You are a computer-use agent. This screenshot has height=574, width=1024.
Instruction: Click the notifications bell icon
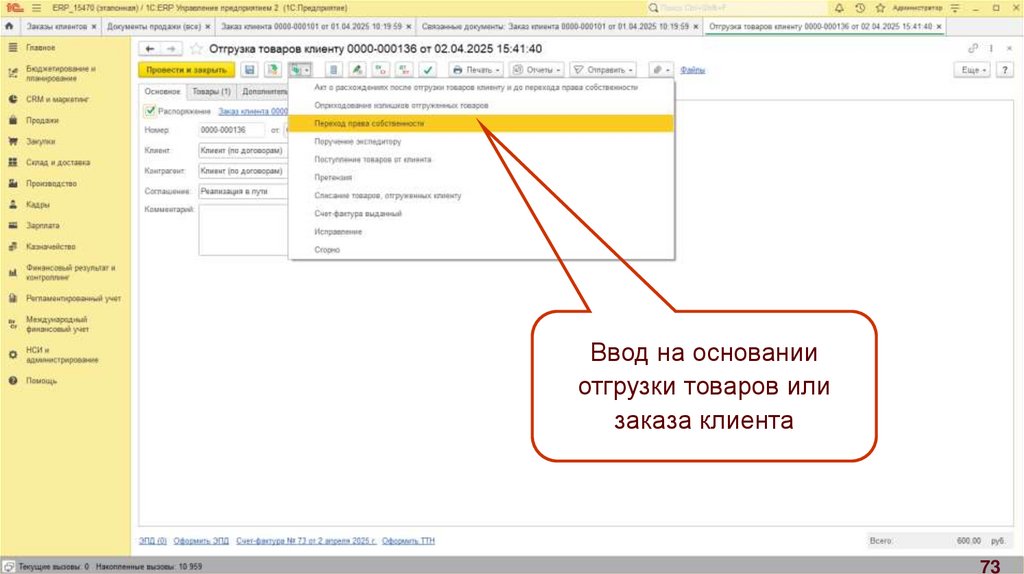click(838, 7)
